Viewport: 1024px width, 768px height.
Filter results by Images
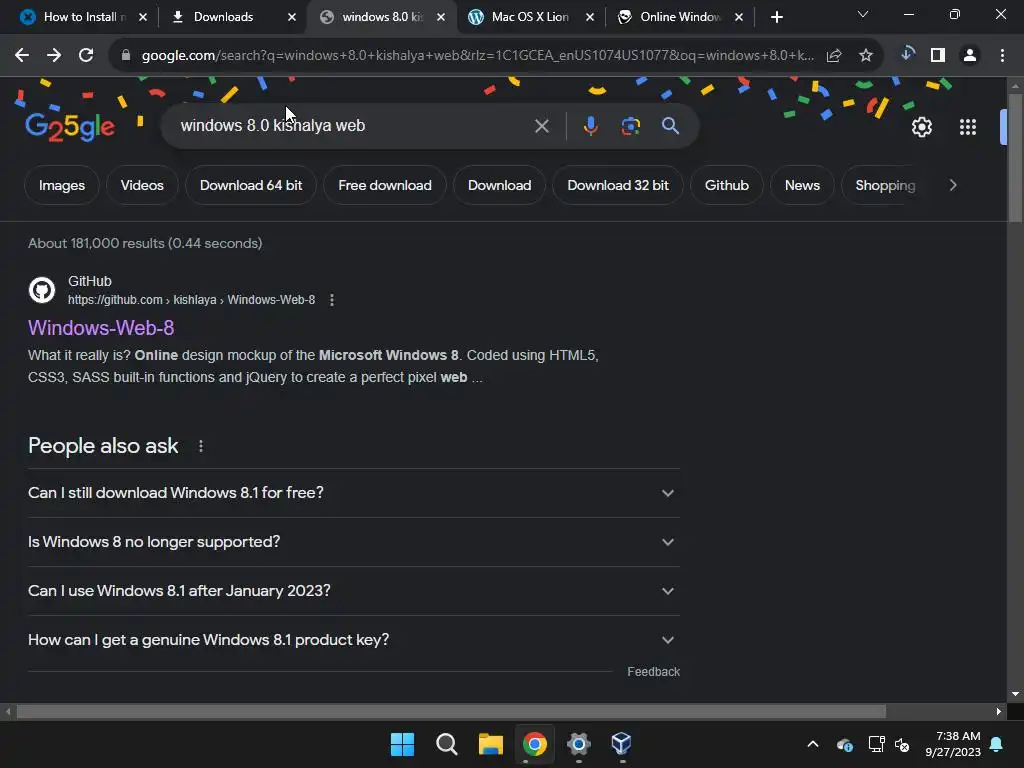(62, 185)
